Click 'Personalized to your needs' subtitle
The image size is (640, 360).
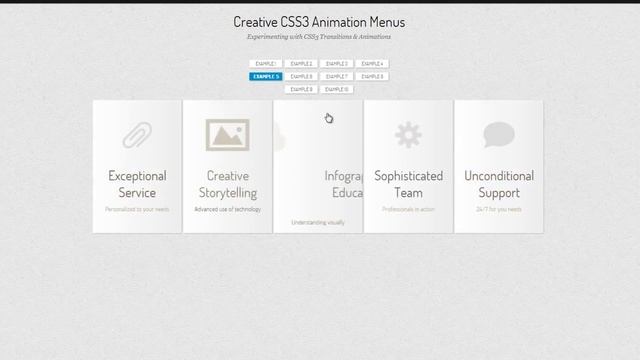tap(137, 209)
